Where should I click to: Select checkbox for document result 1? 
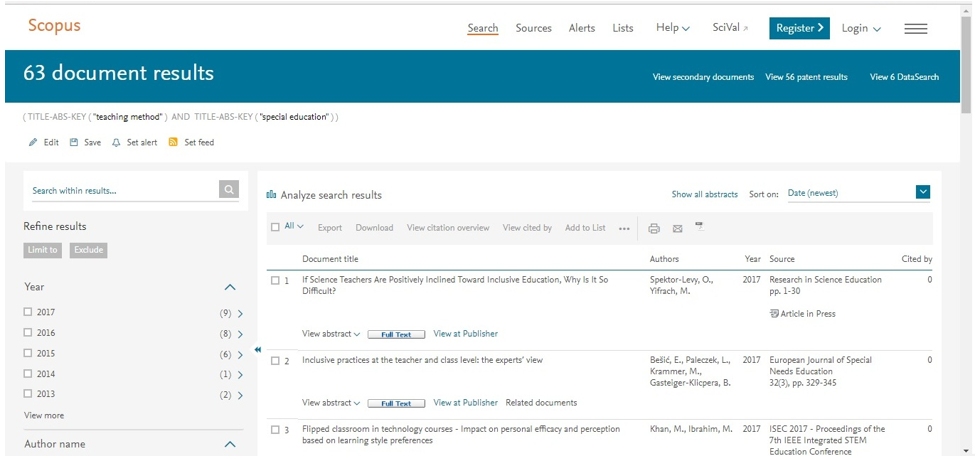276,281
